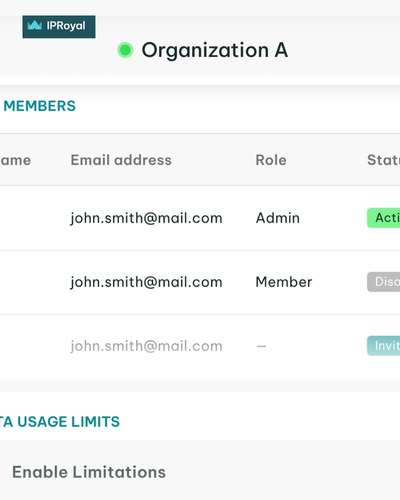
Task: Open the DATA USAGE LIMITS section heading
Action: pos(59,422)
